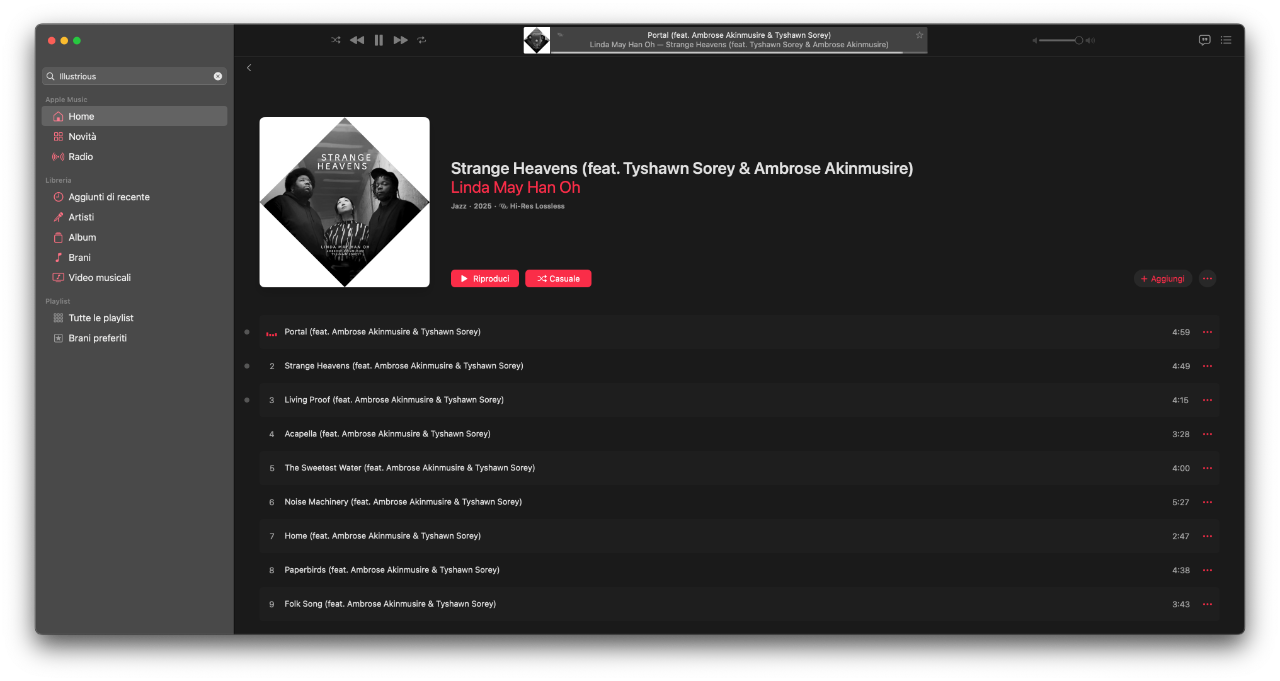Screen dimensions: 1280x681
Task: Go to previous track icon
Action: [x=357, y=40]
